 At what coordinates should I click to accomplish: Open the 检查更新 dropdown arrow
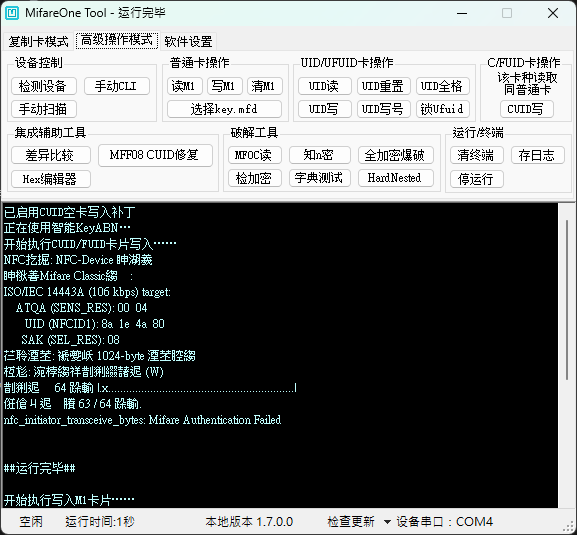click(387, 522)
